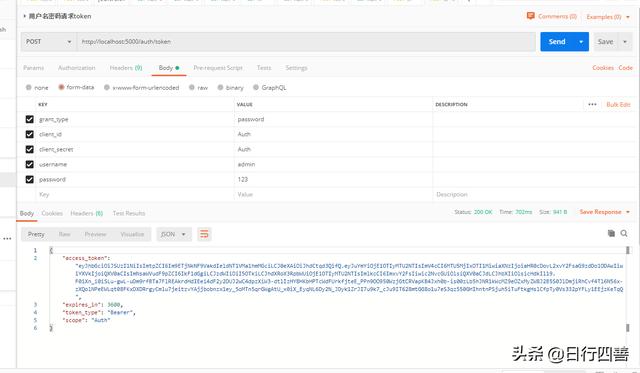This screenshot has height=373, width=640.
Task: Click the Comments (0) link
Action: (557, 16)
